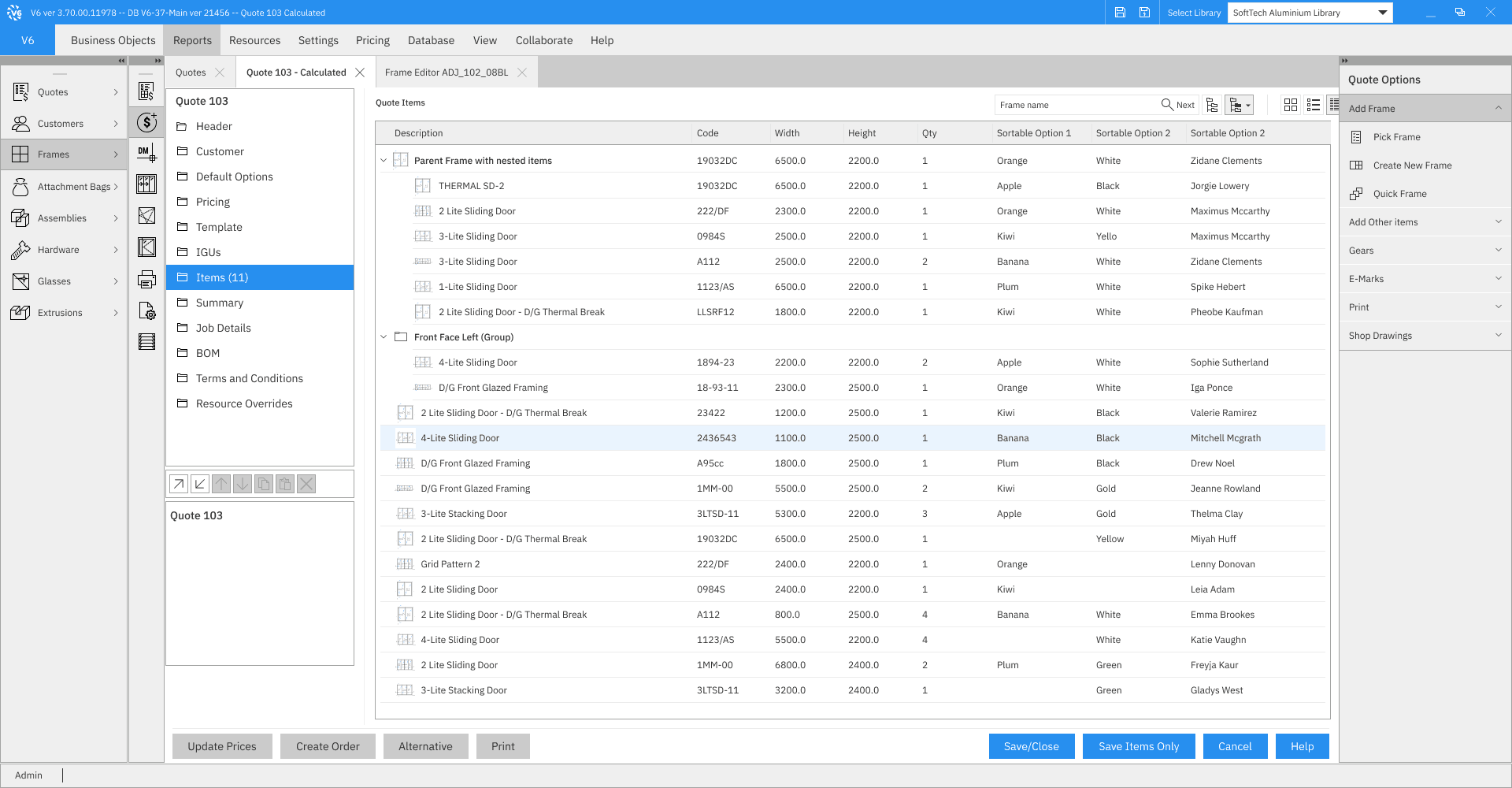Open the tree grouping options dropdown arrow
The image size is (1512, 788).
(x=1248, y=106)
